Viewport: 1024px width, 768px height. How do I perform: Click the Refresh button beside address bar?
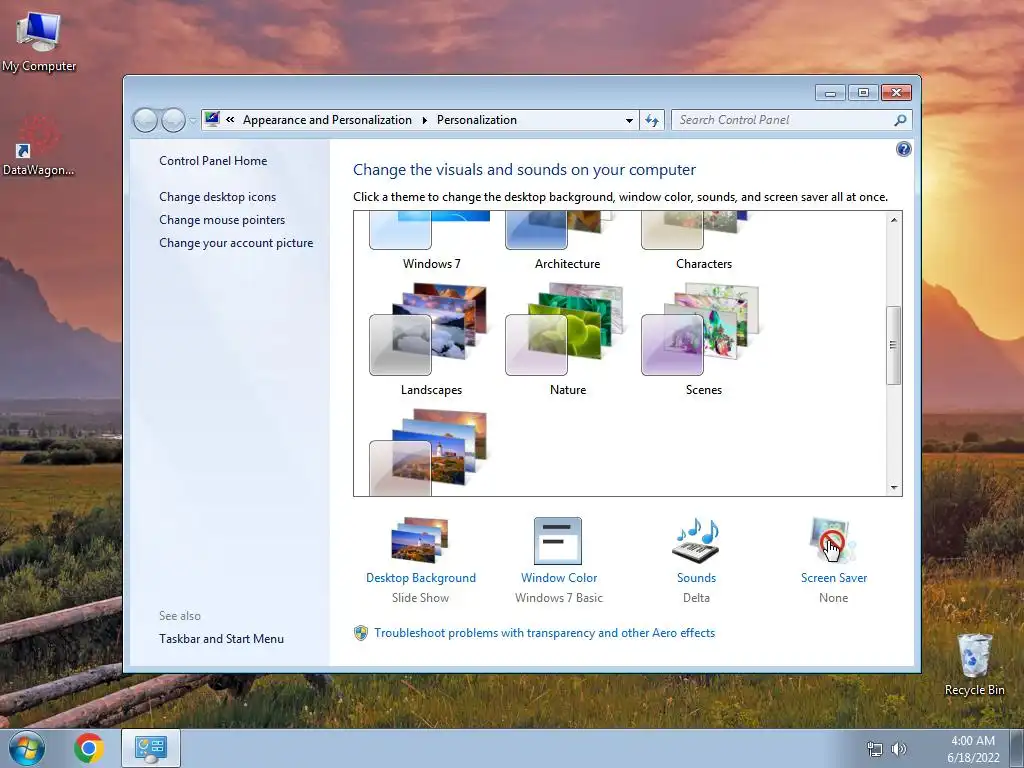point(652,120)
